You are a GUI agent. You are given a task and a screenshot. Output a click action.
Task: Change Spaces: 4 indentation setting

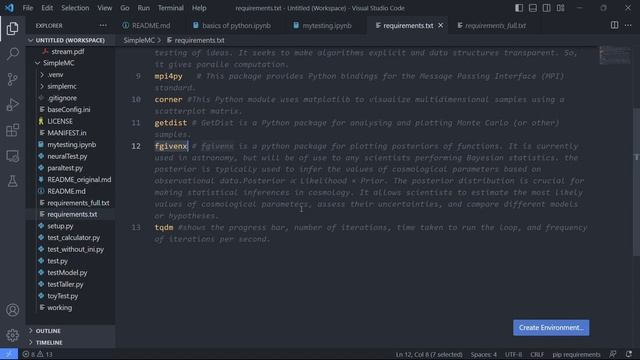tap(484, 354)
